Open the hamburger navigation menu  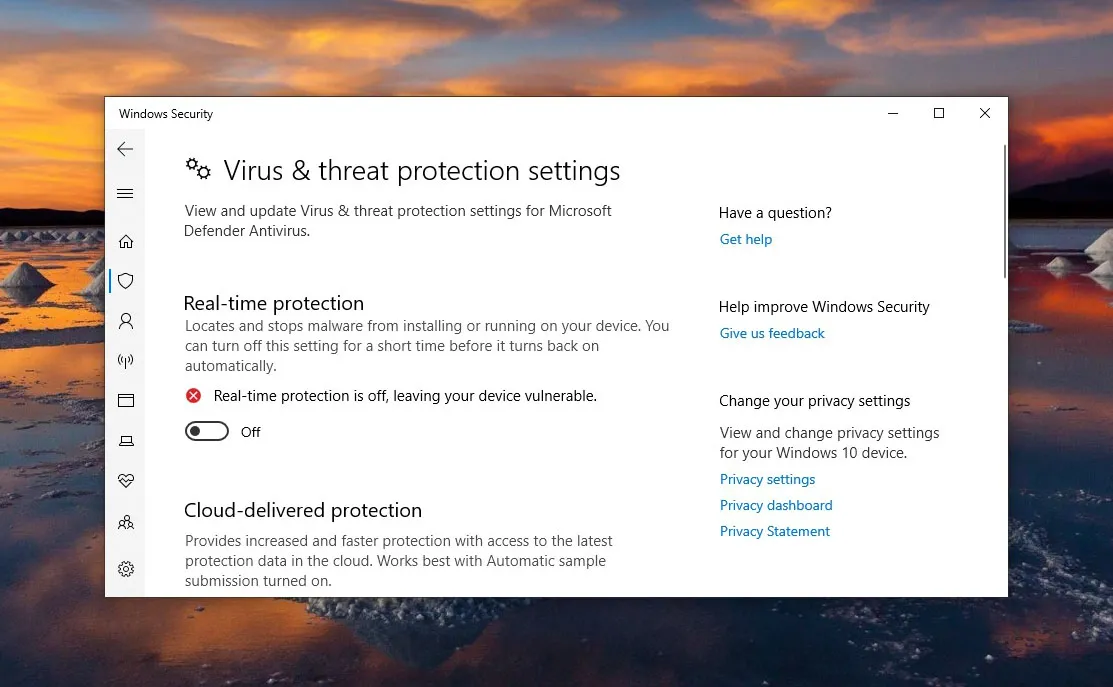(125, 193)
